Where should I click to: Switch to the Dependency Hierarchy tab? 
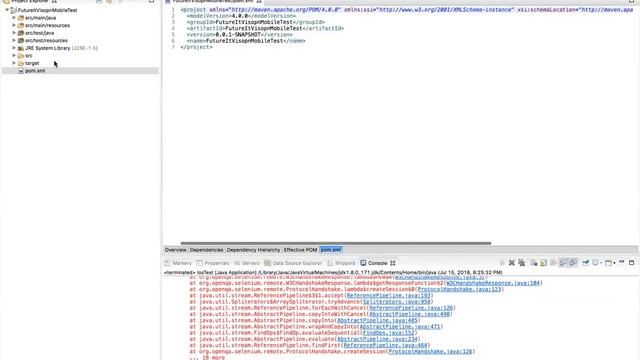(253, 250)
